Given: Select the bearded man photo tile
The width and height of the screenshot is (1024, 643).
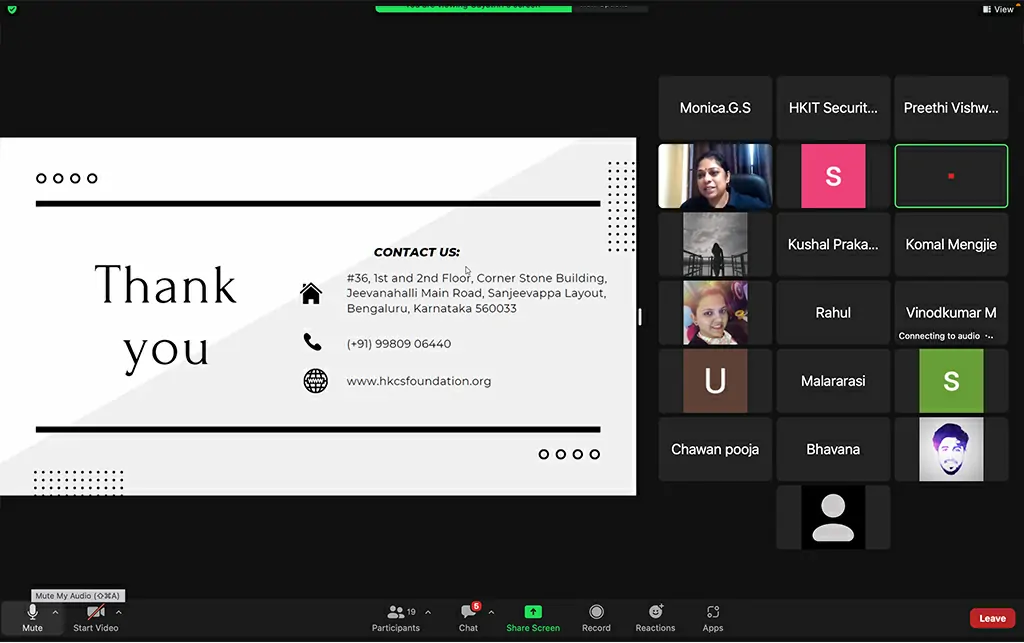Looking at the screenshot, I should click(951, 449).
